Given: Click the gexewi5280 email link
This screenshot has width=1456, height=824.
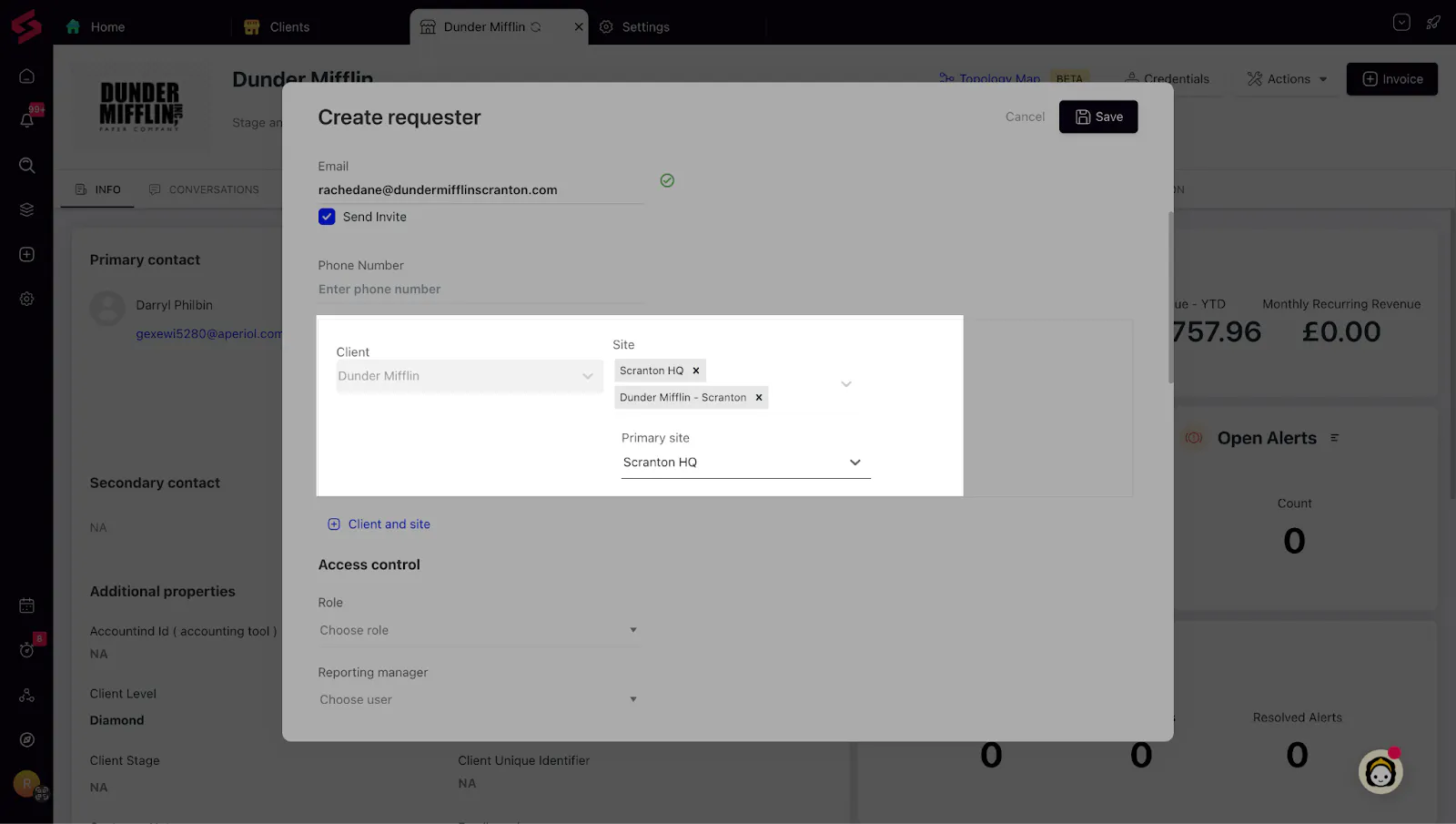Looking at the screenshot, I should pos(209,334).
